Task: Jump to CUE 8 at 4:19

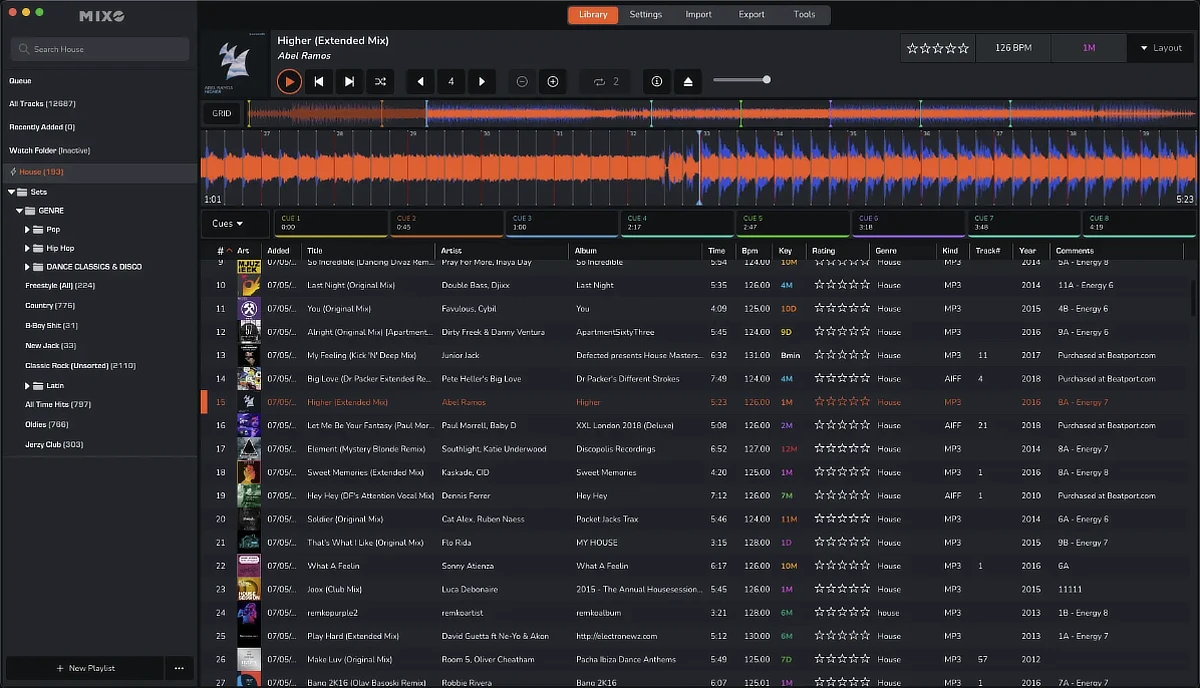Action: [x=1139, y=223]
